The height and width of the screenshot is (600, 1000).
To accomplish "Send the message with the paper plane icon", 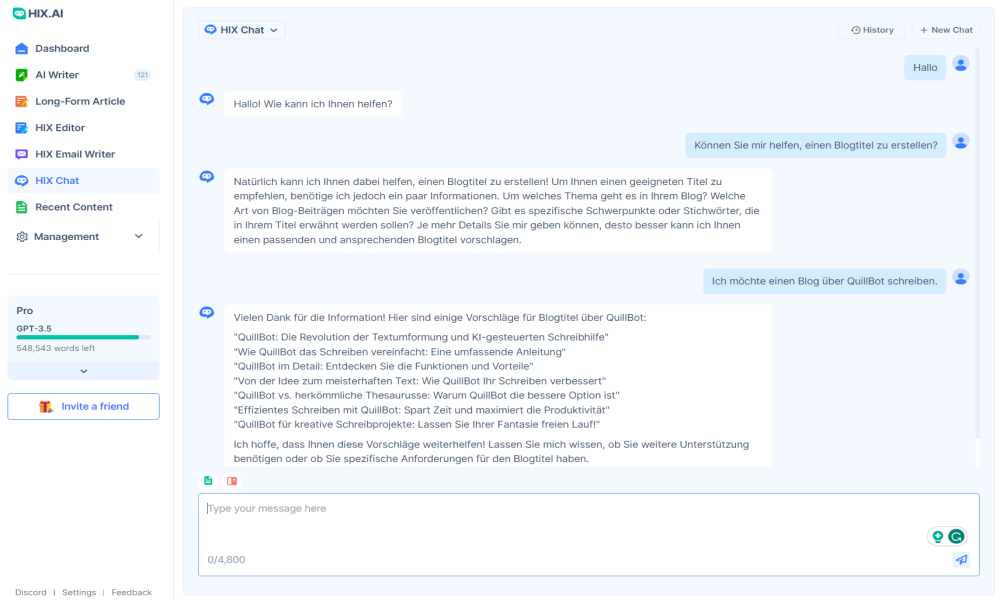I will point(961,560).
